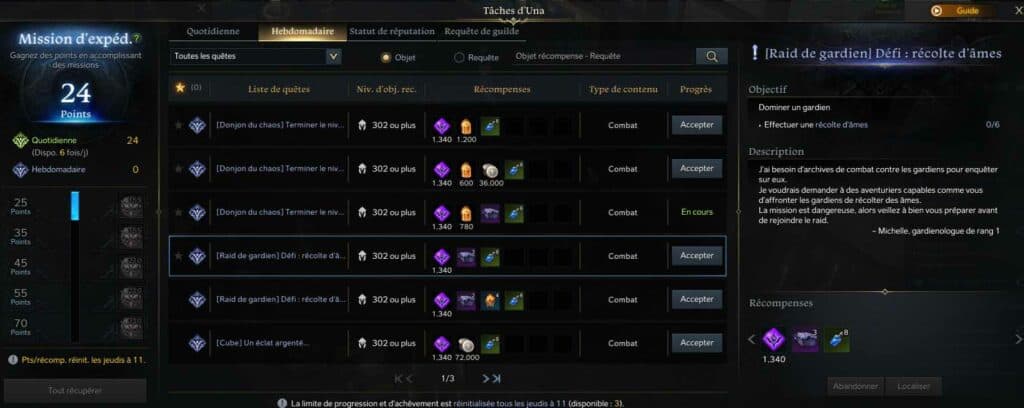This screenshot has width=1024, height=408.
Task: Click the 25 Points reward chest icon
Action: (131, 206)
